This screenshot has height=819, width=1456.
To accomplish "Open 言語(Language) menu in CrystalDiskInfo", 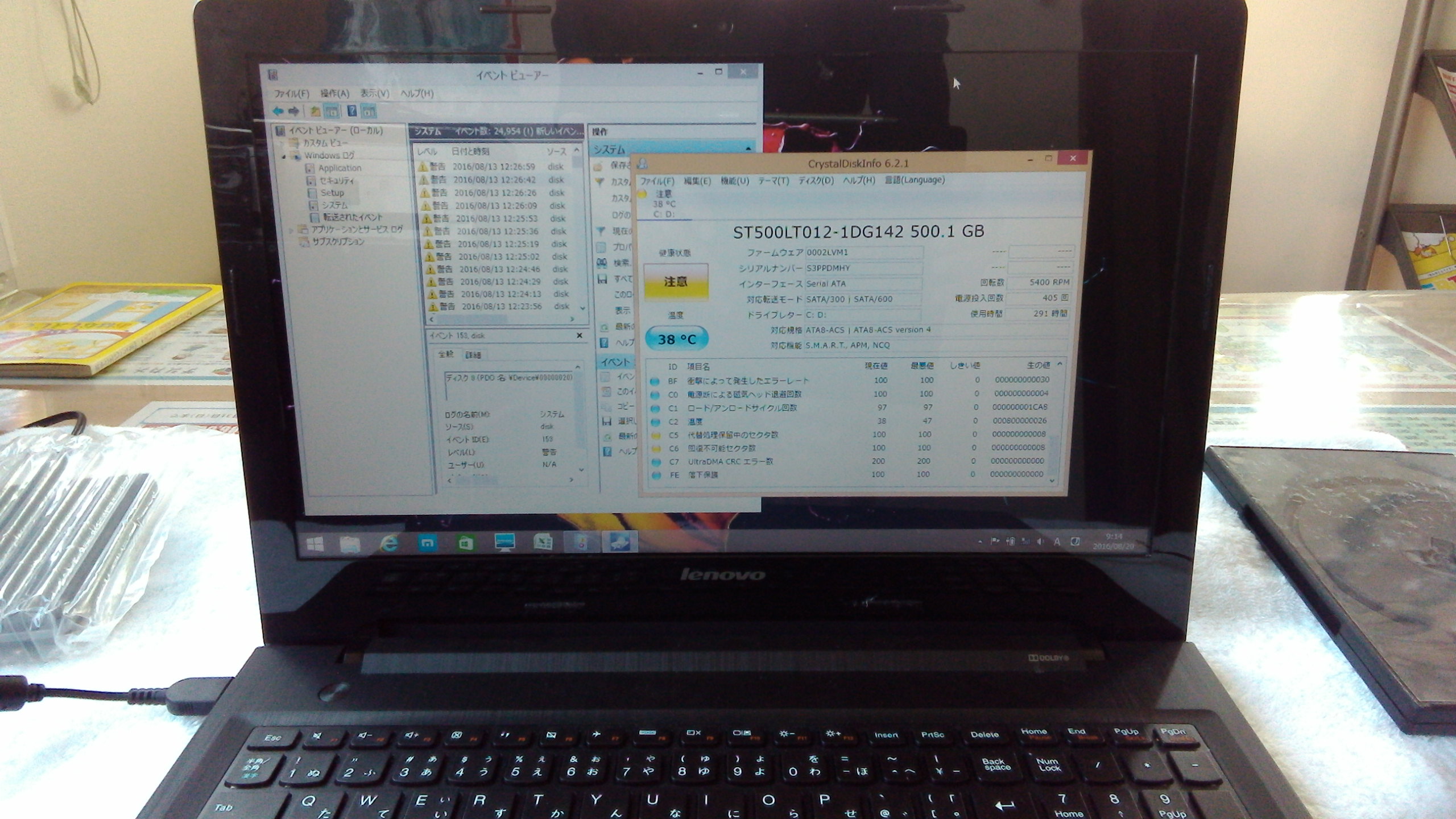I will click(915, 180).
